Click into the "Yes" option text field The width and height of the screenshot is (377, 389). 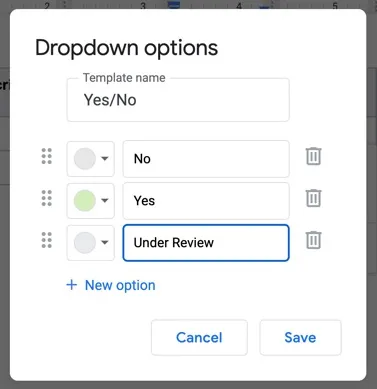pos(206,201)
